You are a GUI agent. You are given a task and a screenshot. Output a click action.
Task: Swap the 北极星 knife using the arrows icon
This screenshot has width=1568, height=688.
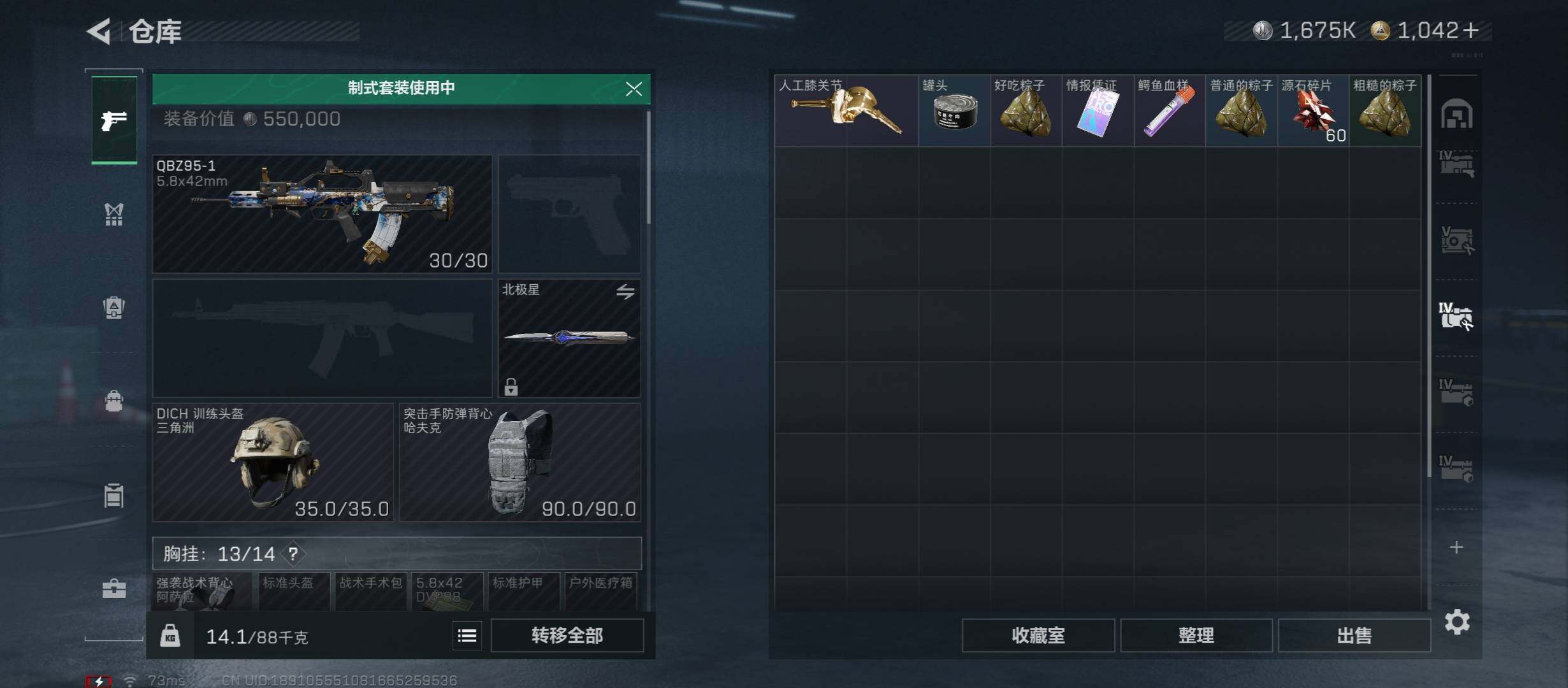(625, 292)
